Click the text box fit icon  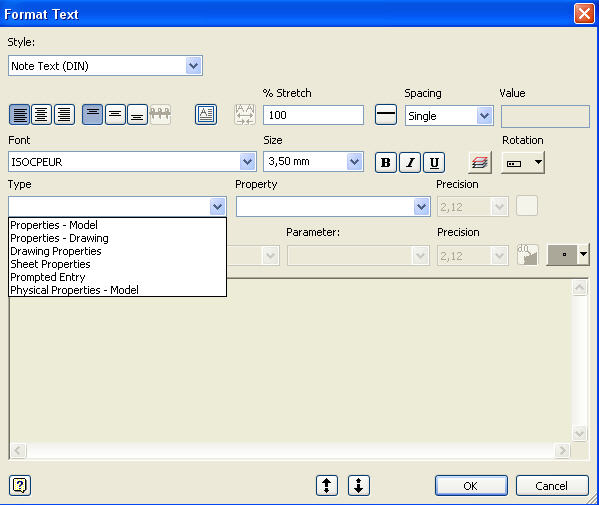206,114
